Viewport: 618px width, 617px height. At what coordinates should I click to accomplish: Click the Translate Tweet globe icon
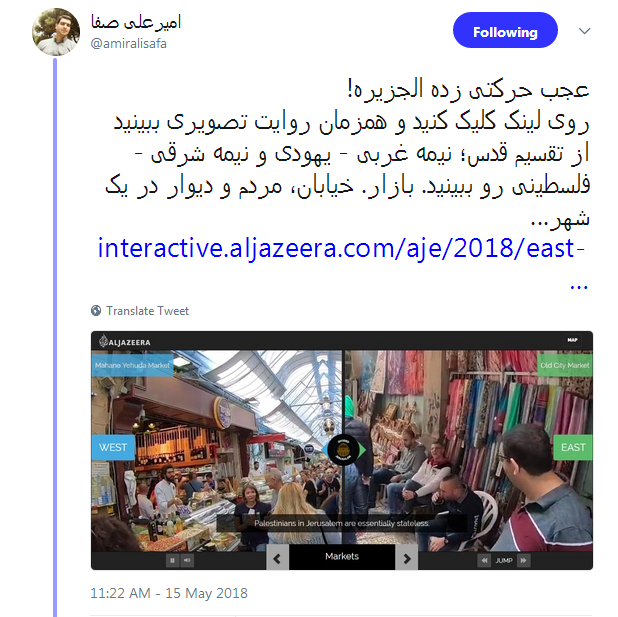[x=96, y=311]
